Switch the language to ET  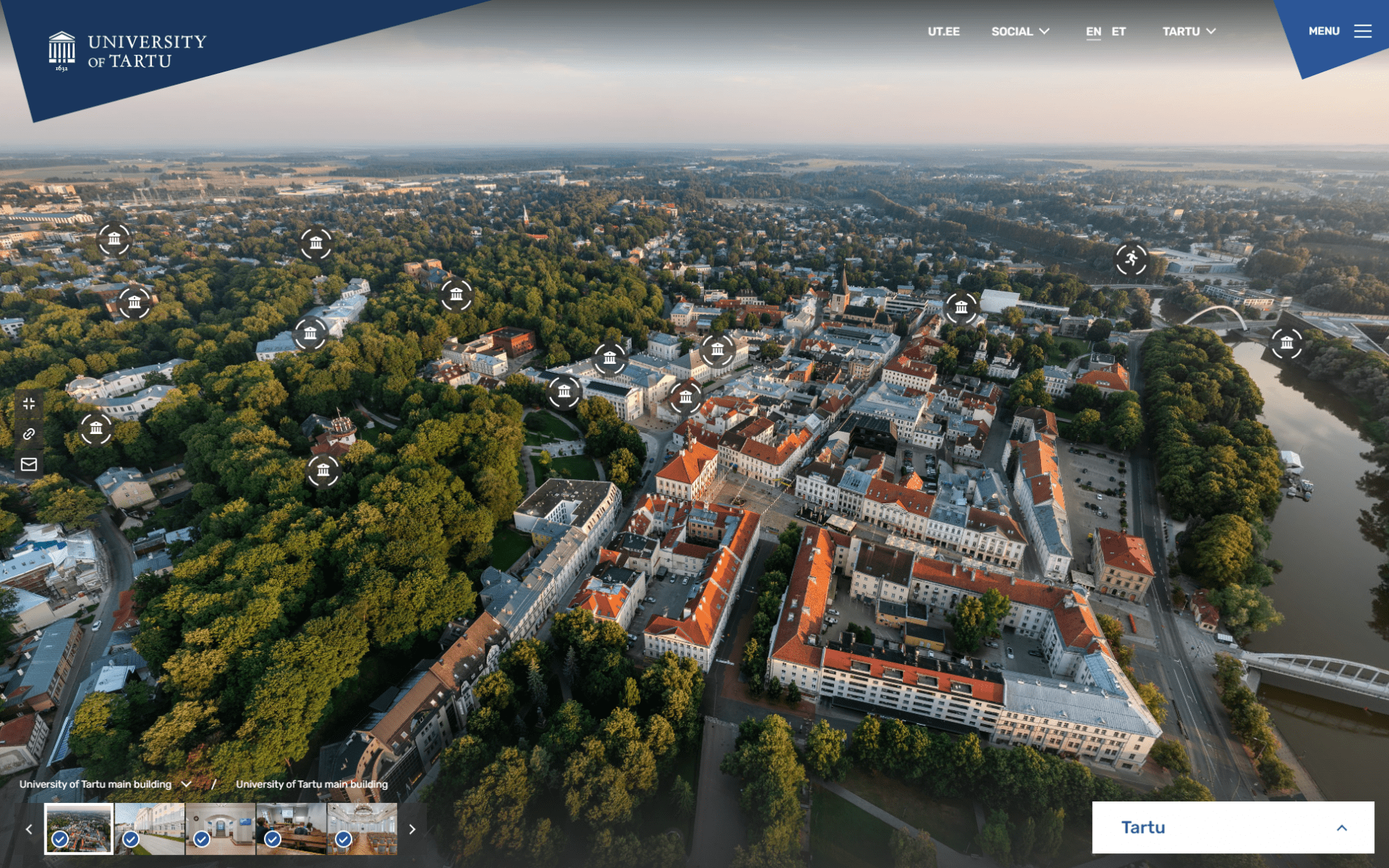[x=1119, y=31]
